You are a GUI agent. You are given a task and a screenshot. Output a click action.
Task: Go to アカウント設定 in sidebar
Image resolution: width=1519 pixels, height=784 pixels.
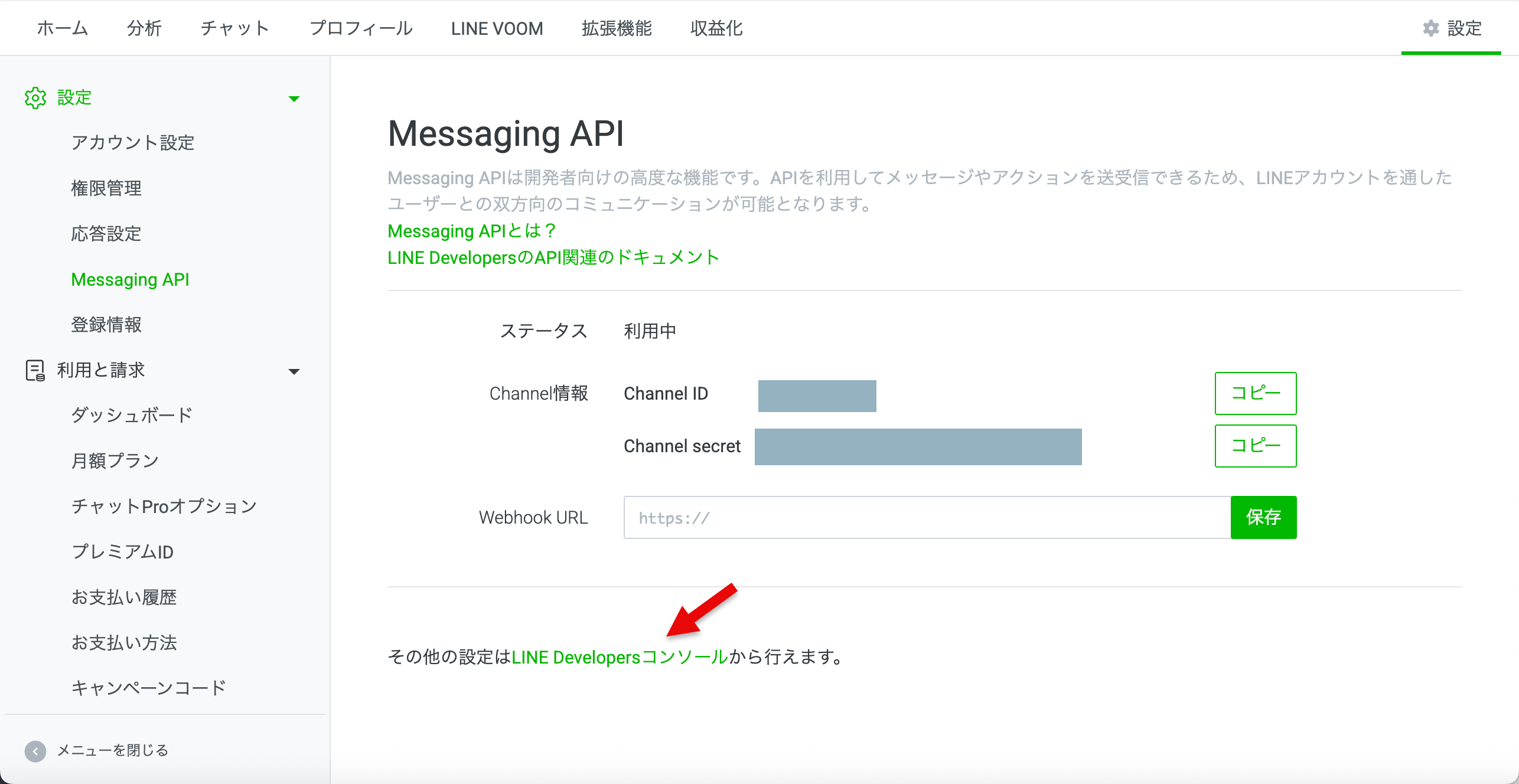click(132, 143)
